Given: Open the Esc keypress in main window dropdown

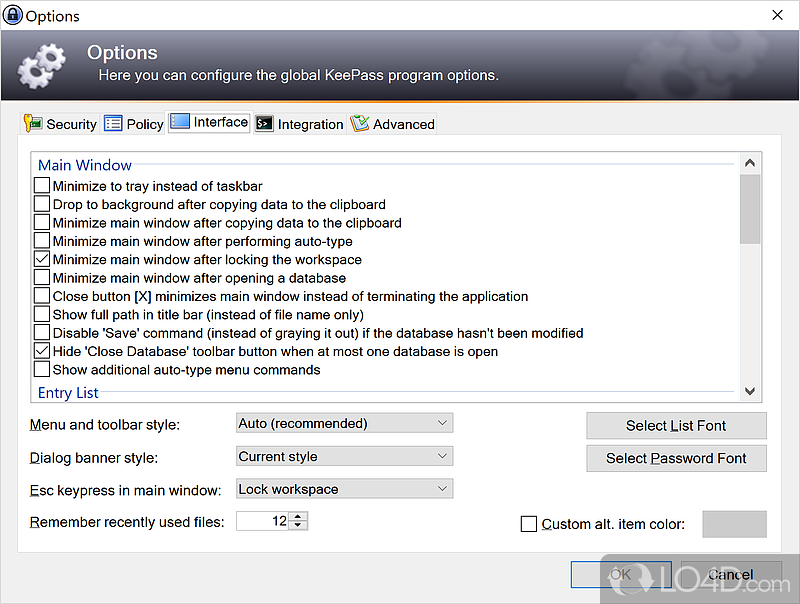Looking at the screenshot, I should (344, 489).
